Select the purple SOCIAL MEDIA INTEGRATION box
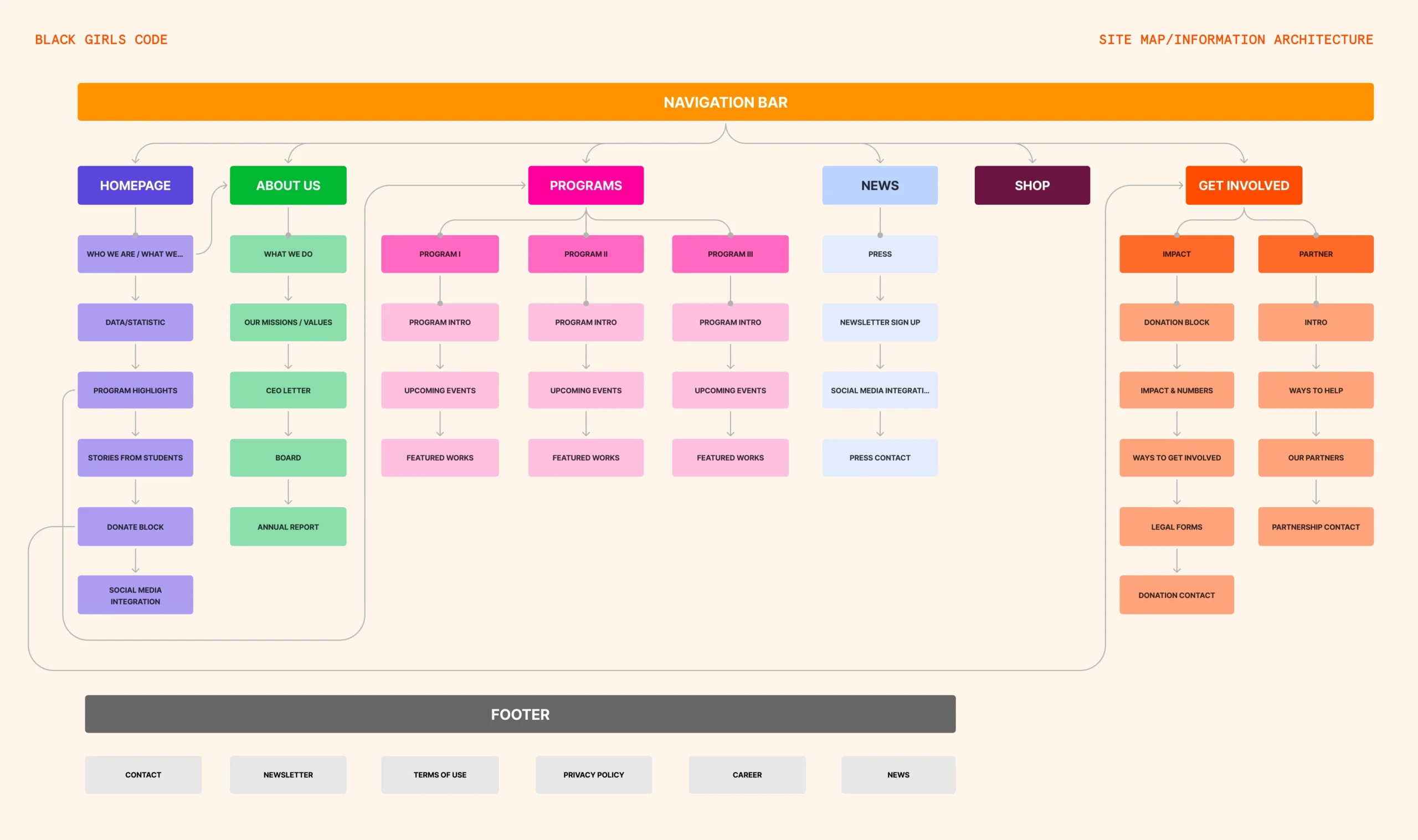The width and height of the screenshot is (1418, 840). point(135,595)
